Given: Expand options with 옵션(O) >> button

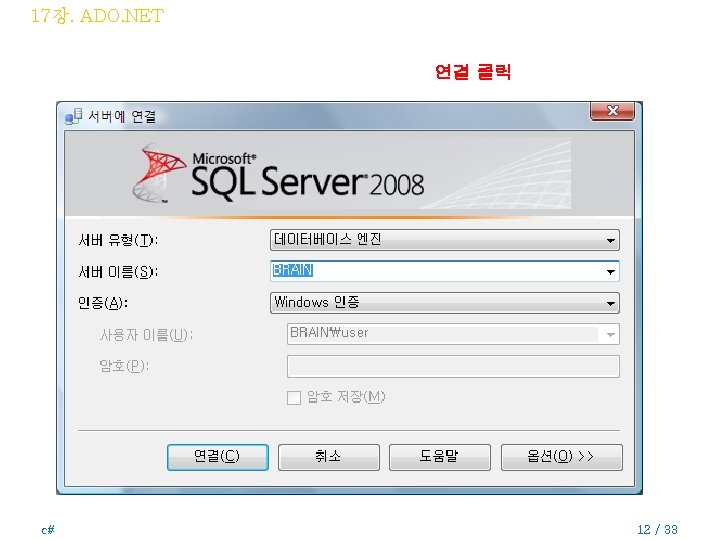Looking at the screenshot, I should click(x=562, y=457).
